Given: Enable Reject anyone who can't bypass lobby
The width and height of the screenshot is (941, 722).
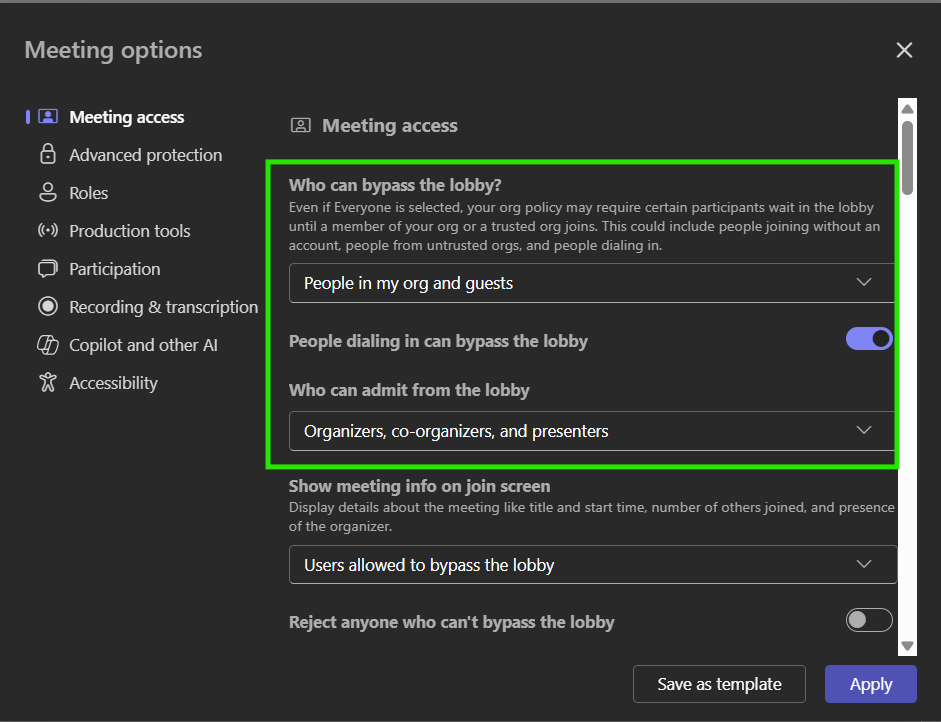Looking at the screenshot, I should click(869, 620).
